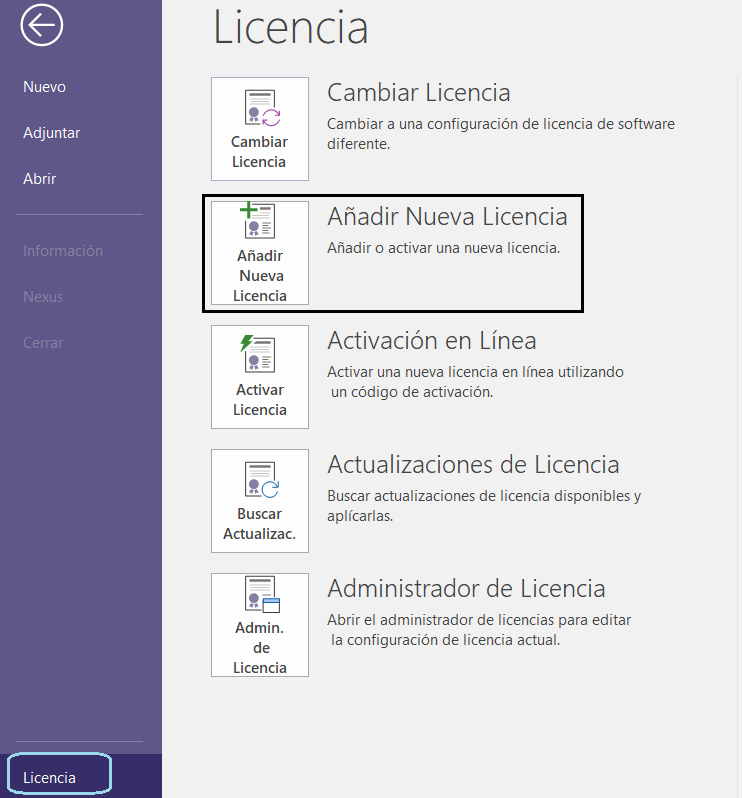Click the greyed-out Información sidebar item

(x=63, y=251)
